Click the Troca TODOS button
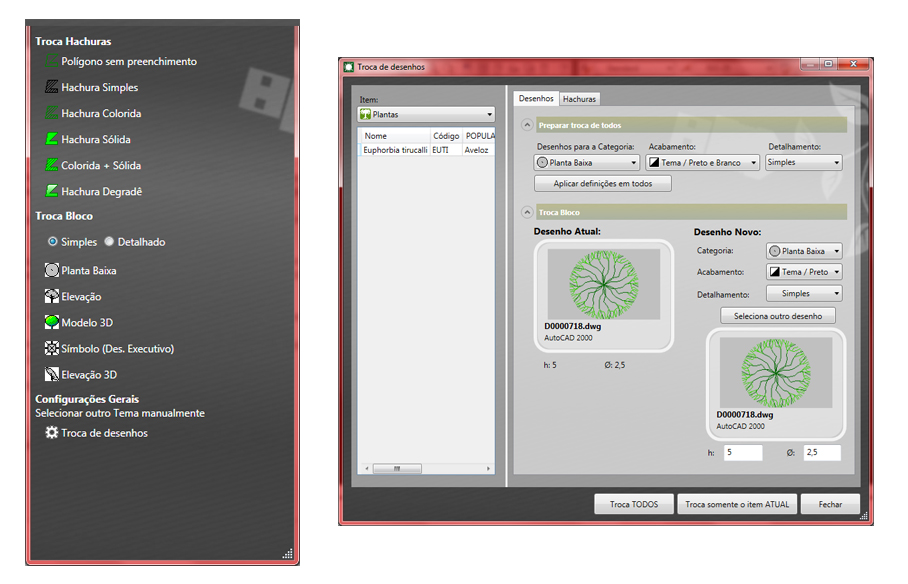 point(634,505)
